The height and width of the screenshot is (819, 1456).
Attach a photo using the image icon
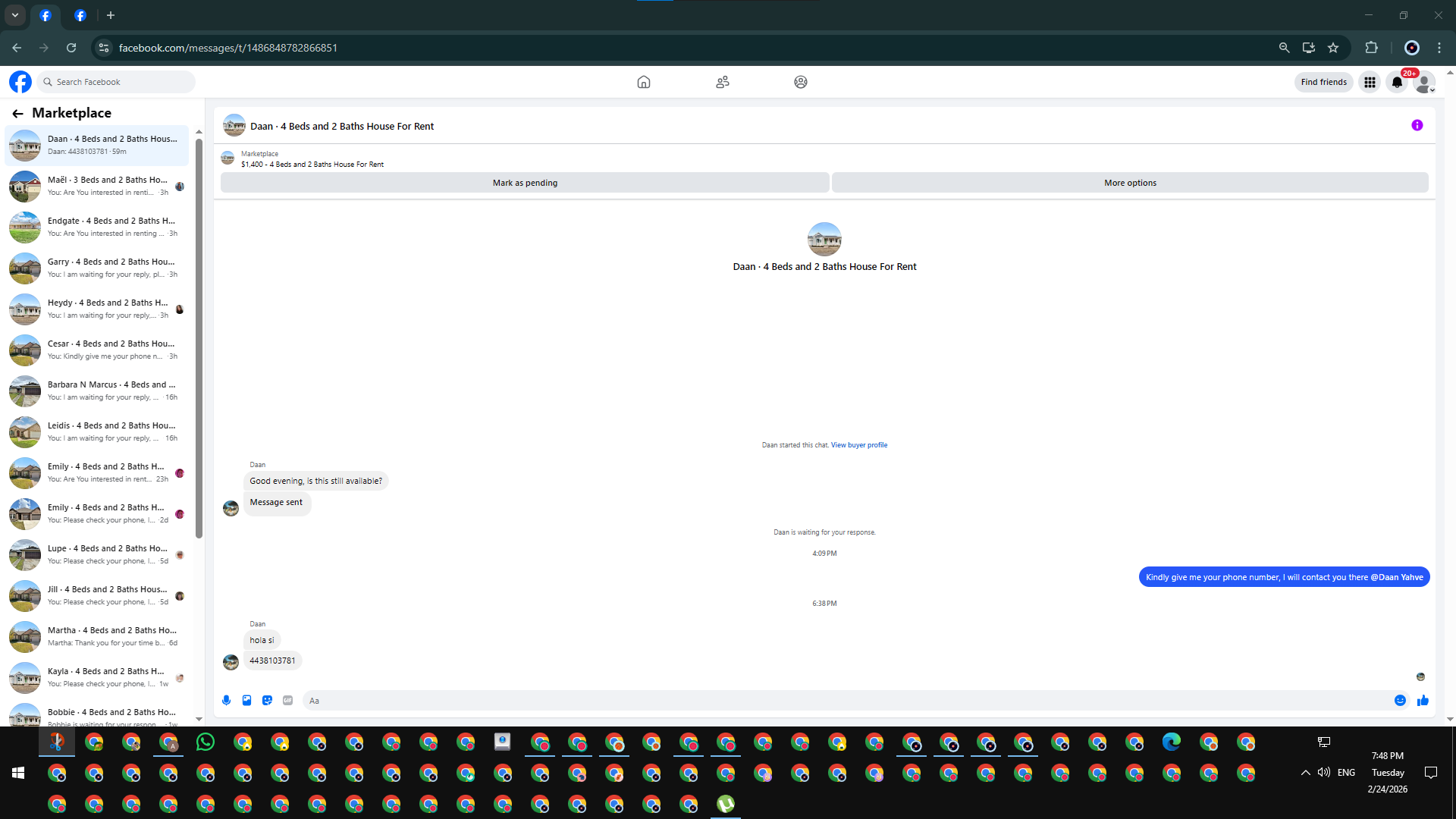pyautogui.click(x=246, y=701)
